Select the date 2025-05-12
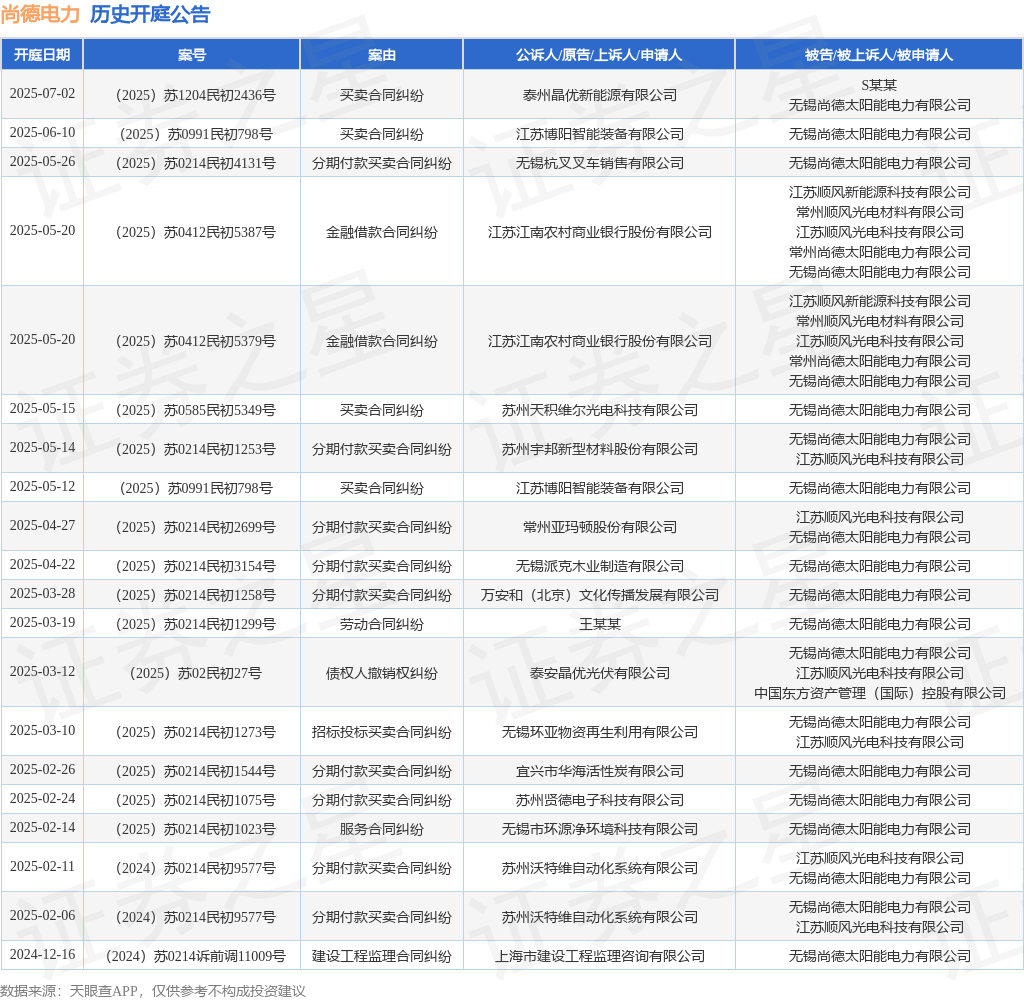The image size is (1024, 1000). coord(42,487)
